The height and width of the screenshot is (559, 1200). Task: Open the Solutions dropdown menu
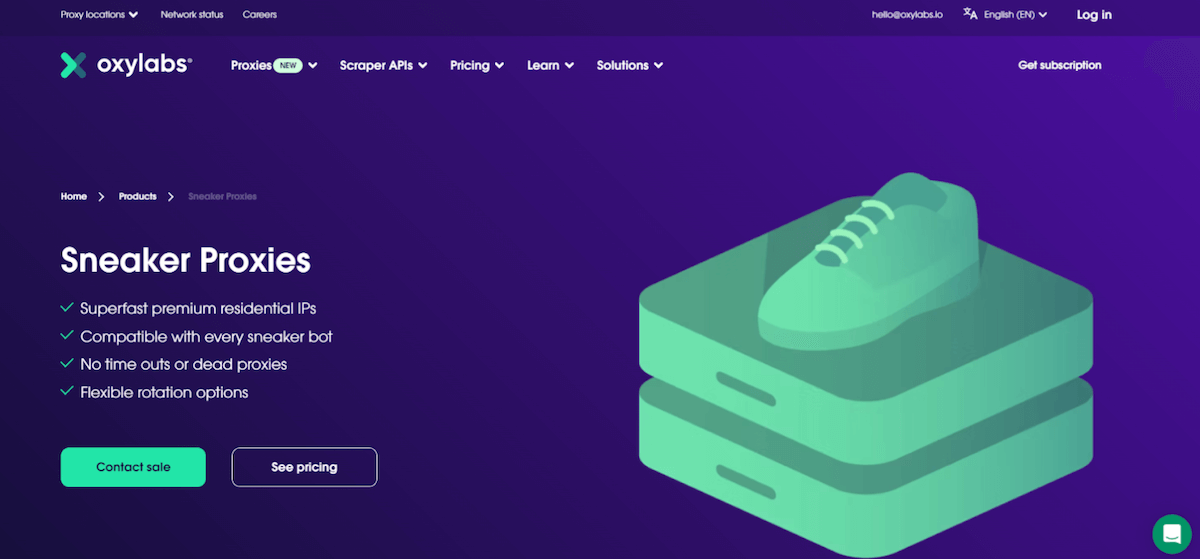coord(630,65)
